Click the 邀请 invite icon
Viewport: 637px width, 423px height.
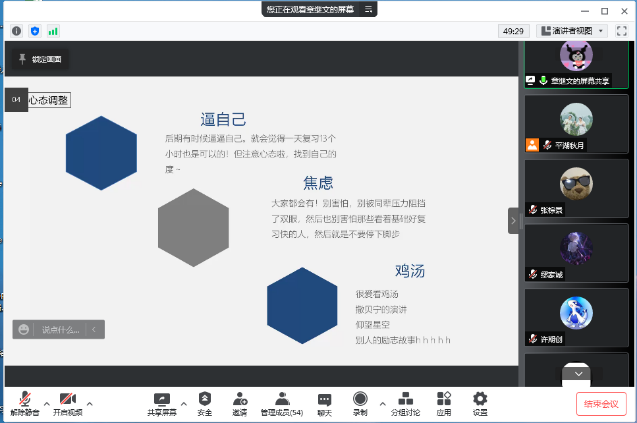(x=240, y=402)
